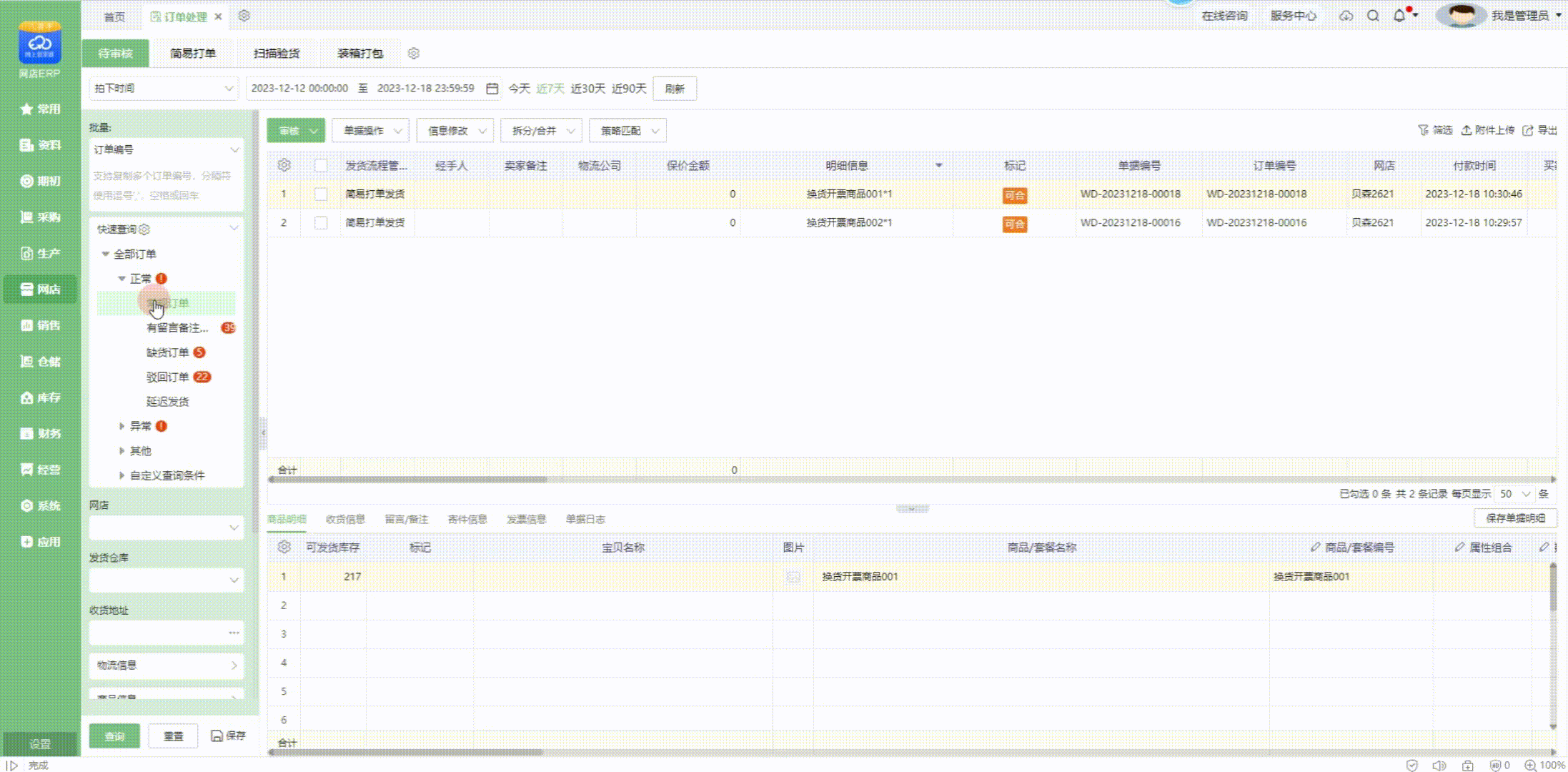Click the search magnifier icon in top bar
1568x772 pixels.
point(1373,16)
